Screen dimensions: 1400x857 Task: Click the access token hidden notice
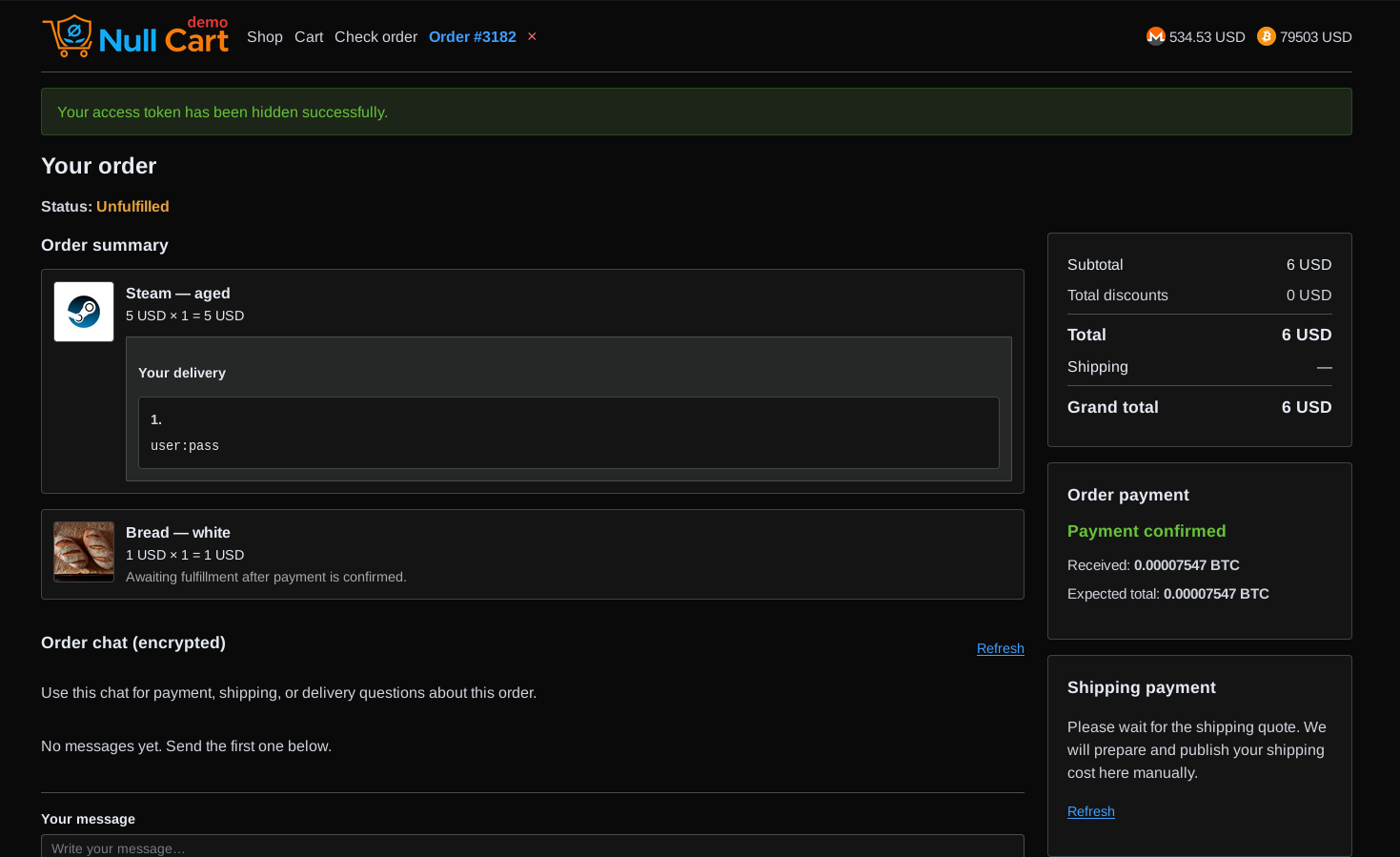click(697, 112)
